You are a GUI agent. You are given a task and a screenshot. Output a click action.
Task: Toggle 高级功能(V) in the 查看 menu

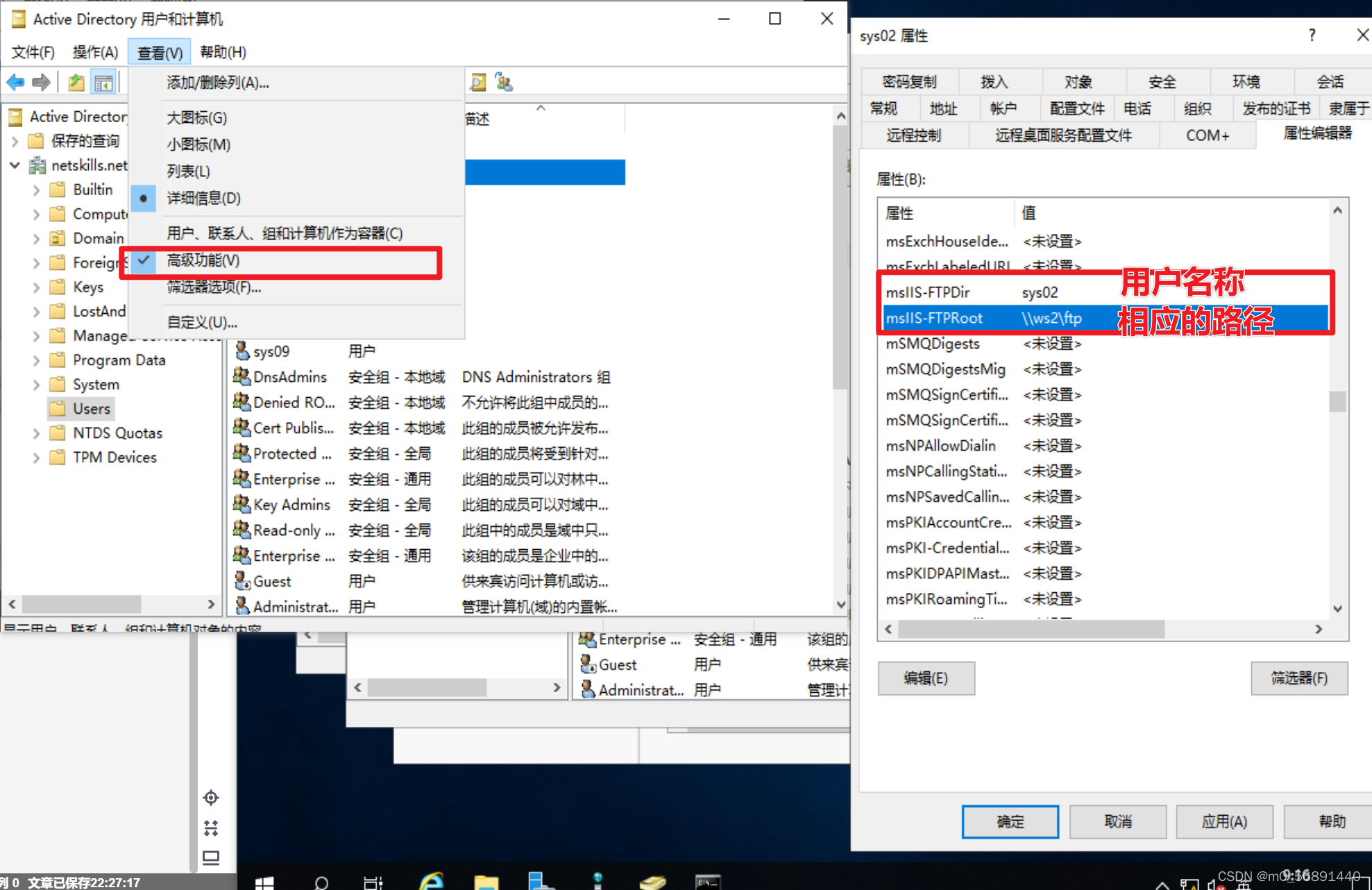point(202,260)
